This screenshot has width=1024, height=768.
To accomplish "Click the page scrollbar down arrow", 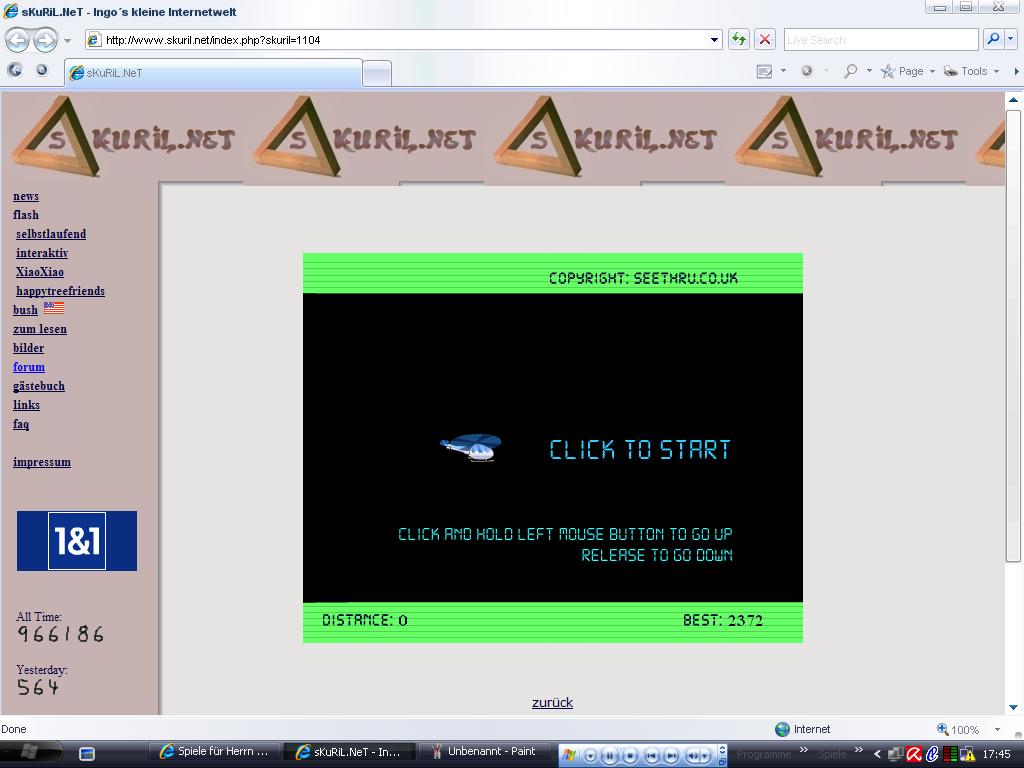I will (x=1013, y=707).
